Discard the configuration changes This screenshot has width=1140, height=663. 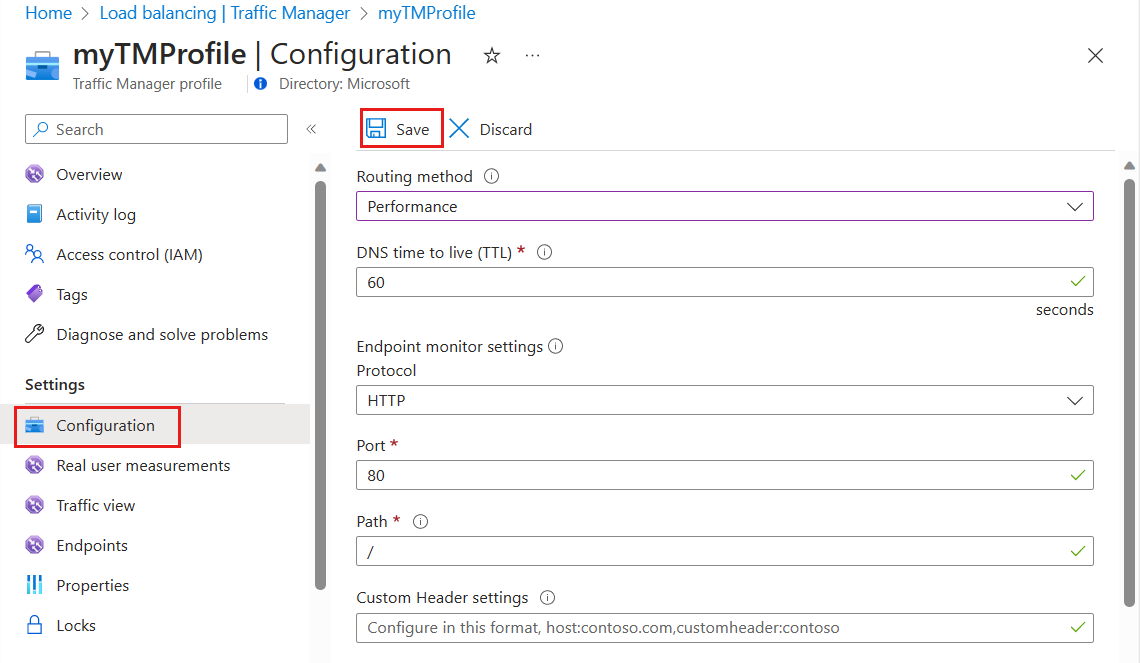[491, 129]
